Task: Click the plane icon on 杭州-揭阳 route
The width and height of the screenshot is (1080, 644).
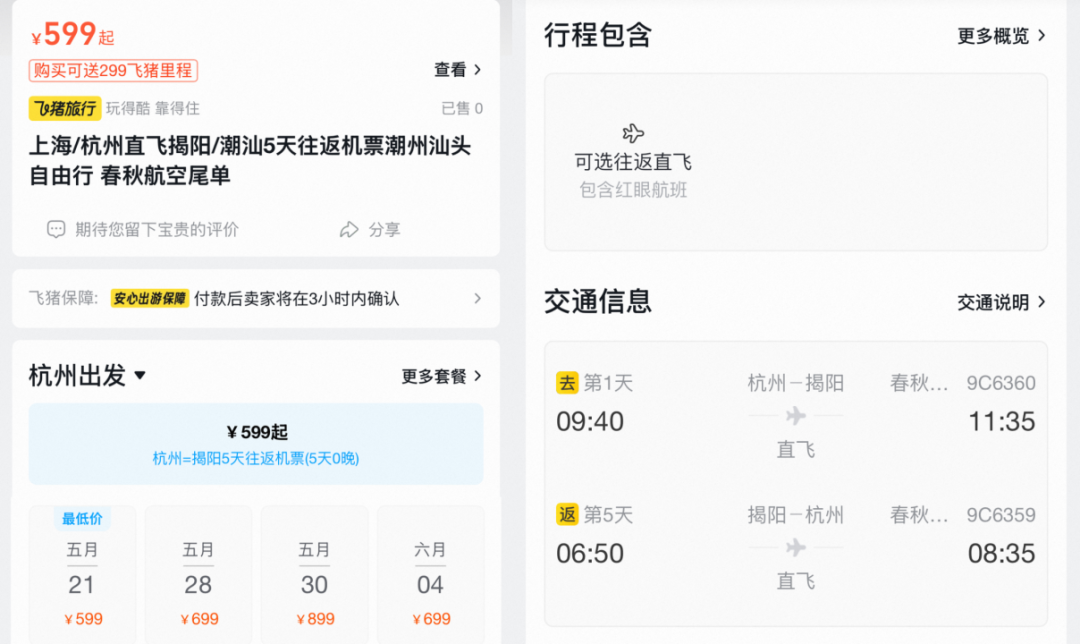Action: click(x=796, y=415)
